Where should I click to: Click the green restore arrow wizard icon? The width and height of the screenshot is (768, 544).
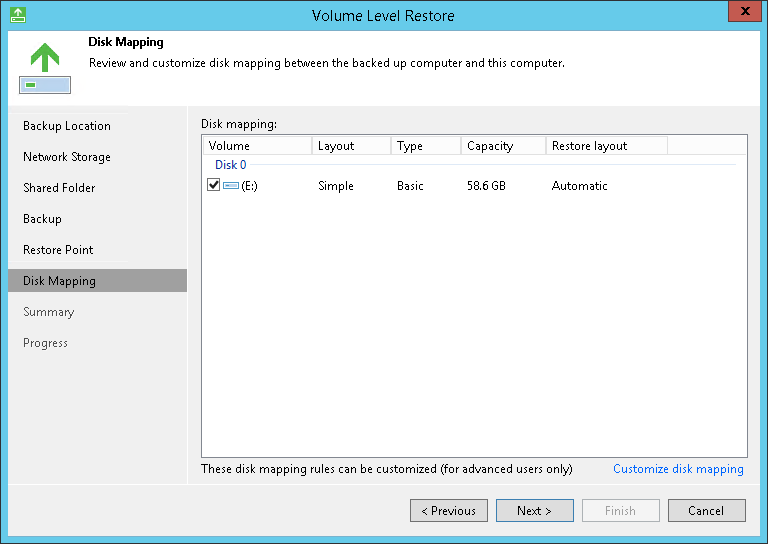click(x=45, y=68)
